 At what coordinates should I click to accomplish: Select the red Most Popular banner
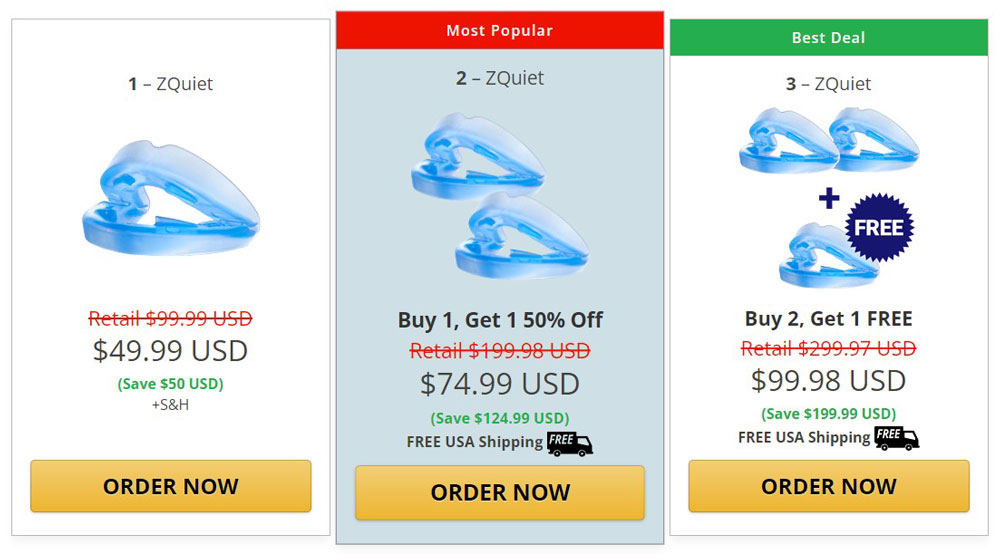pos(500,30)
